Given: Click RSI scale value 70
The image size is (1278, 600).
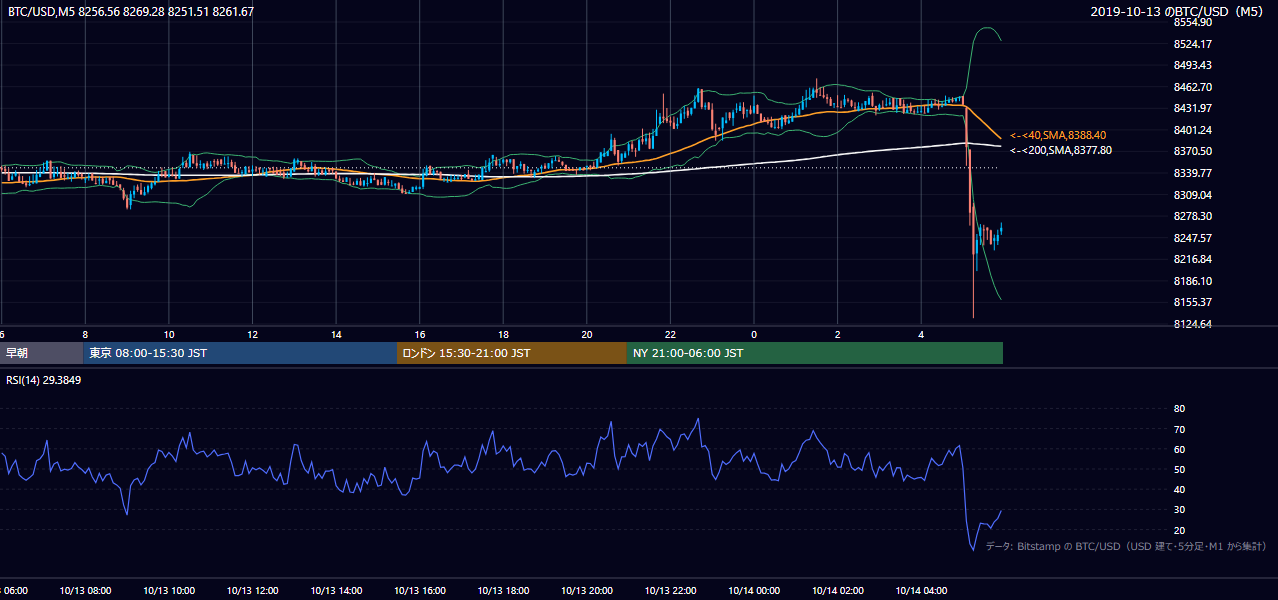Looking at the screenshot, I should pos(1180,429).
